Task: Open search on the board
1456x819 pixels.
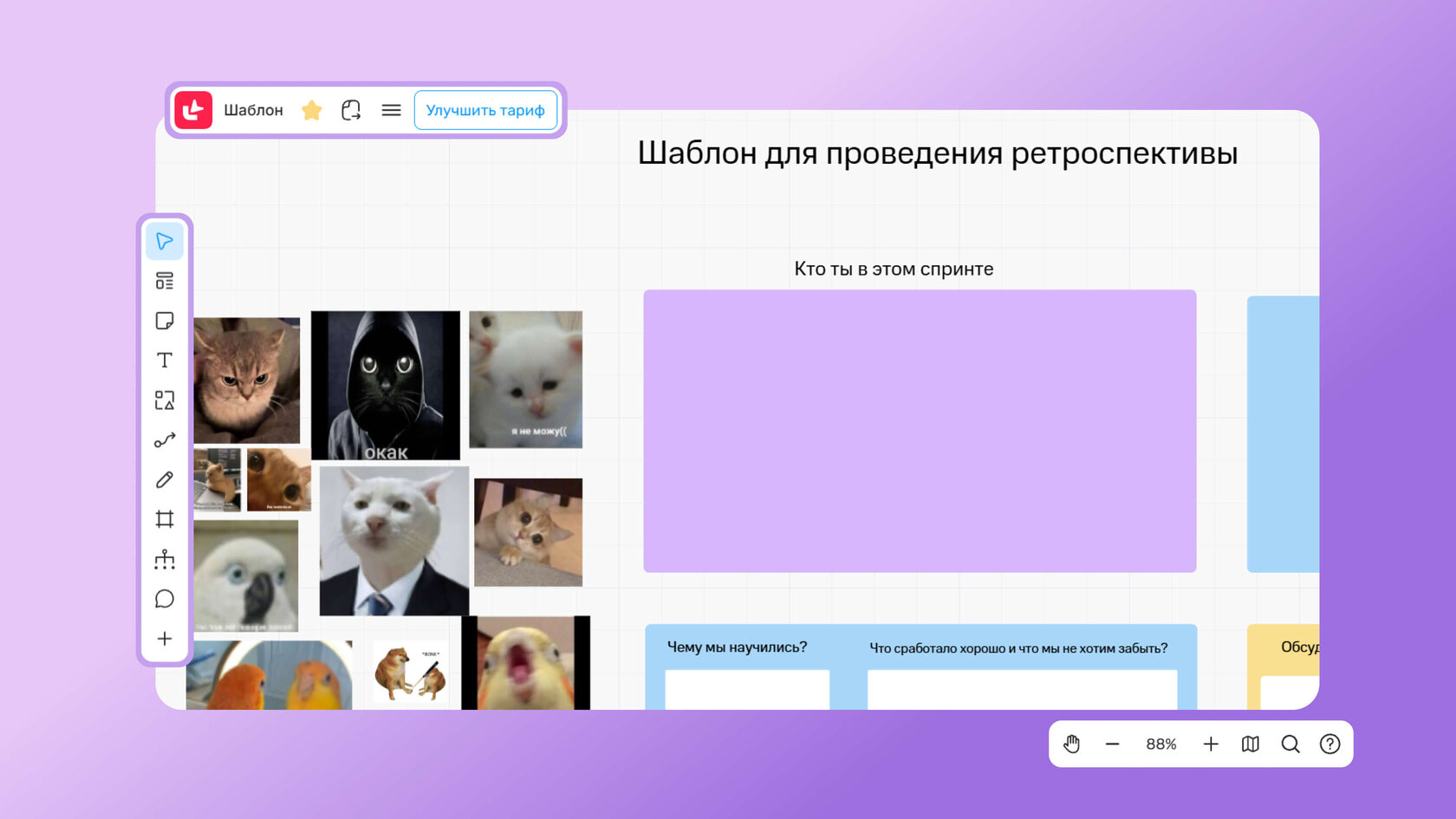Action: [1290, 744]
